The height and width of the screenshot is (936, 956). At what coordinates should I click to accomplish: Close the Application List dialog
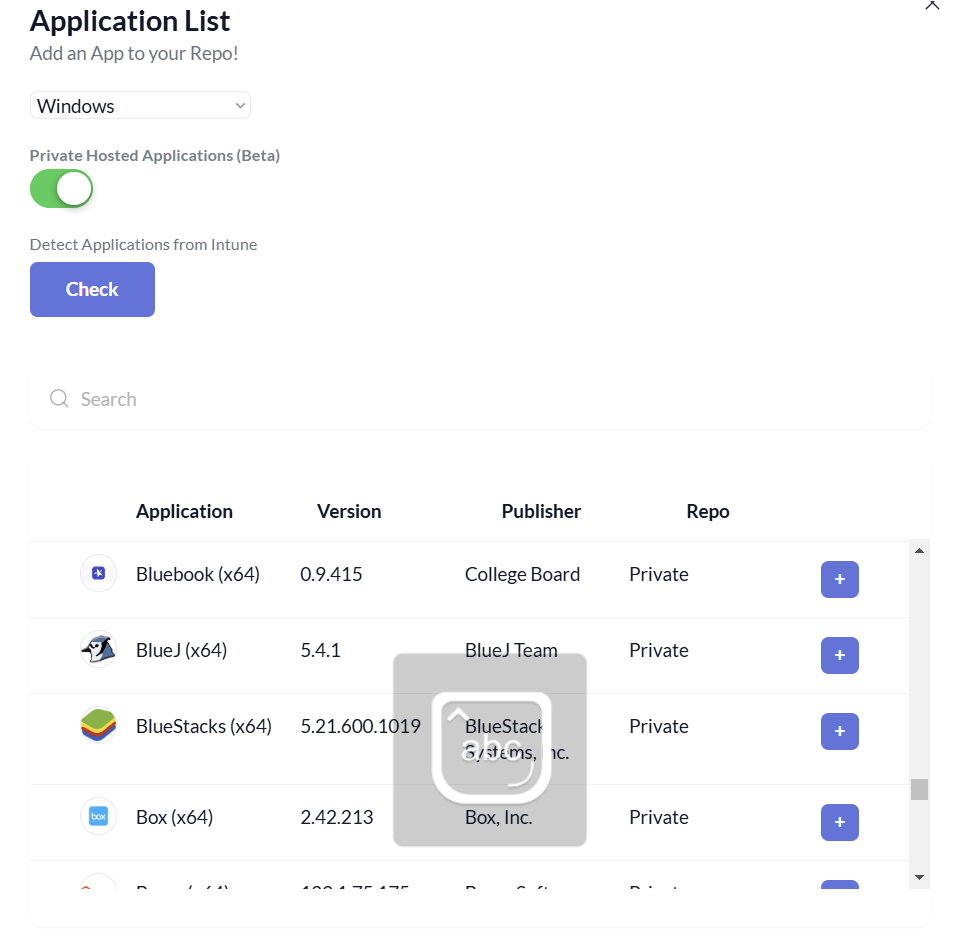tap(932, 5)
